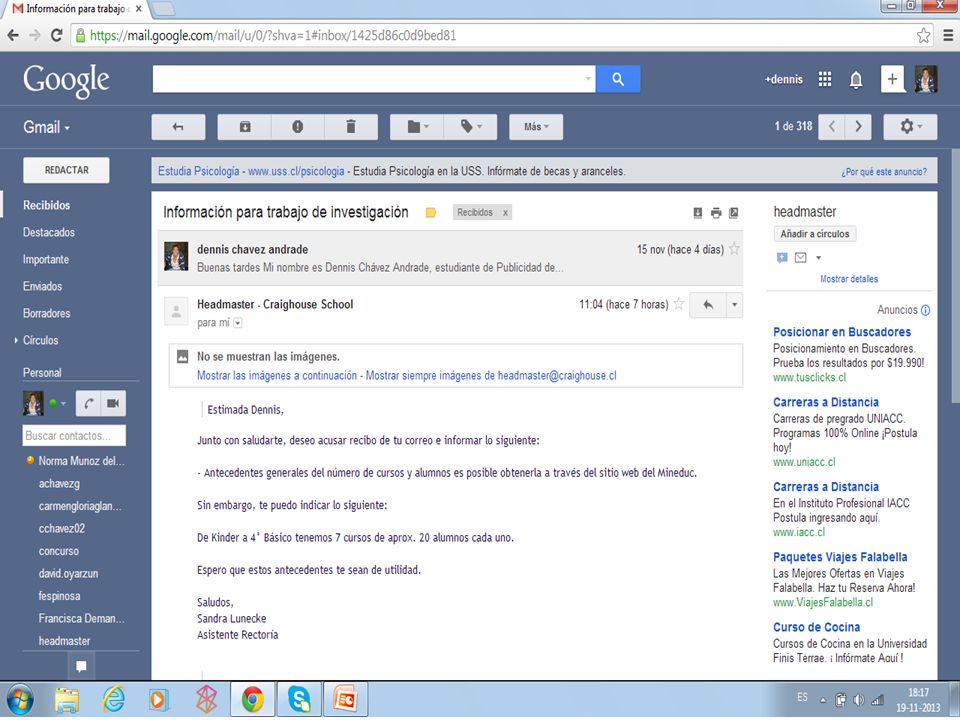Archive this conversation
This screenshot has width=960, height=720.
[x=245, y=127]
